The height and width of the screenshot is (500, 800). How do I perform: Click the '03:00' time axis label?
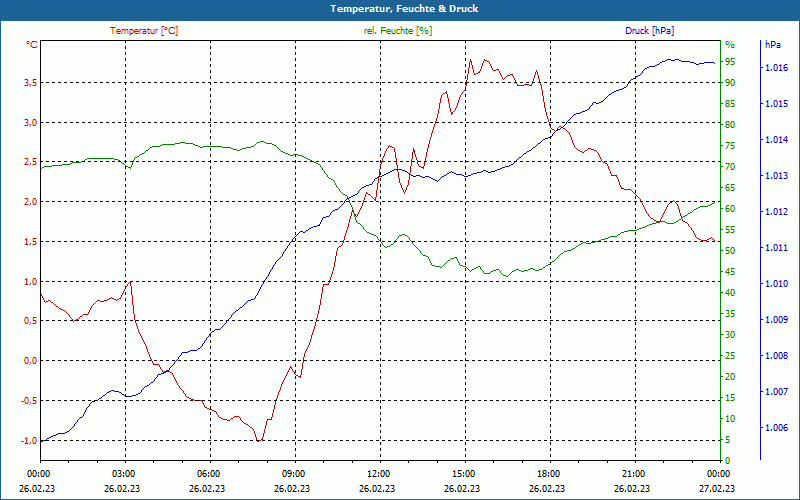tap(123, 474)
